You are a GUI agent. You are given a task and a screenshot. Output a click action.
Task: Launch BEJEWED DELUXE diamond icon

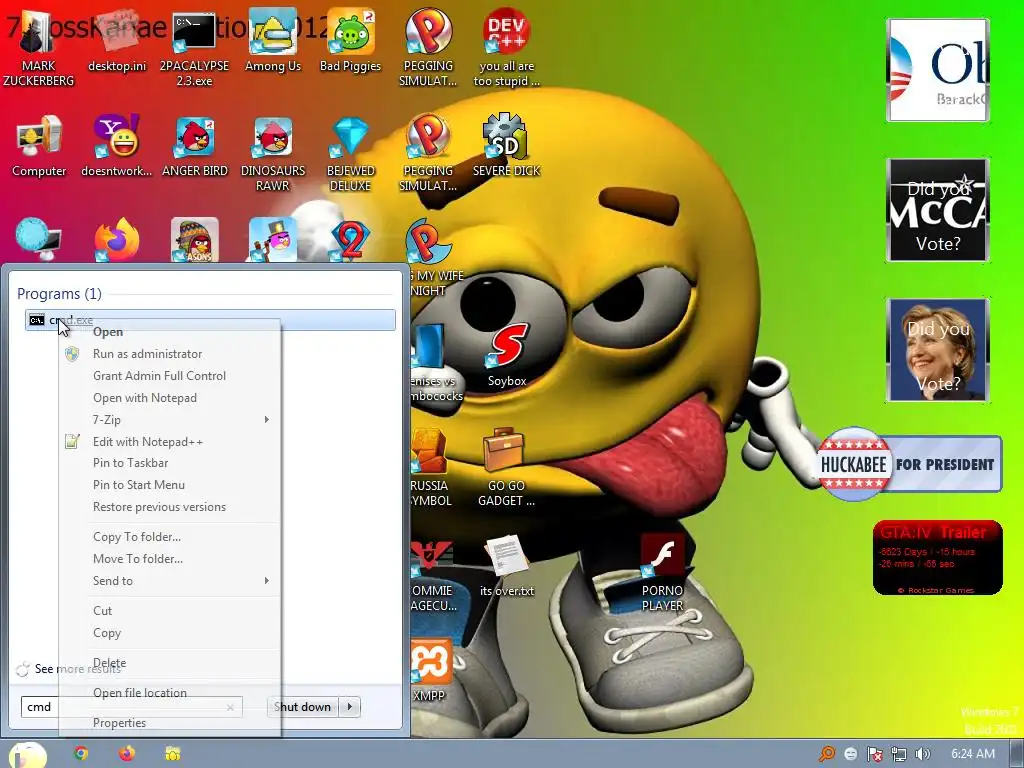click(351, 154)
